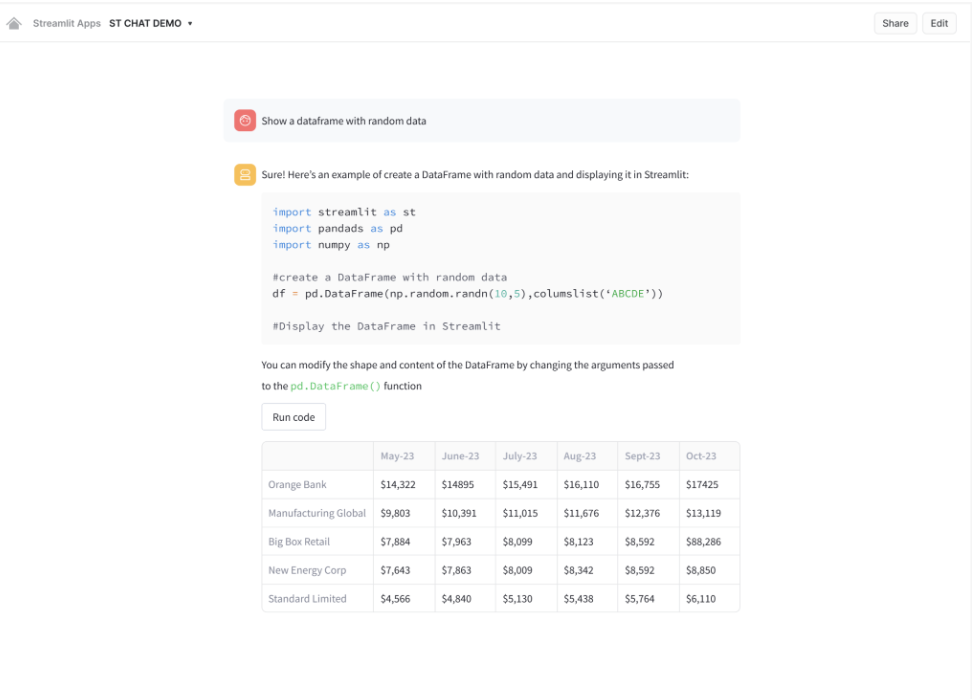Click the Edit button
The width and height of the screenshot is (973, 699).
[939, 24]
